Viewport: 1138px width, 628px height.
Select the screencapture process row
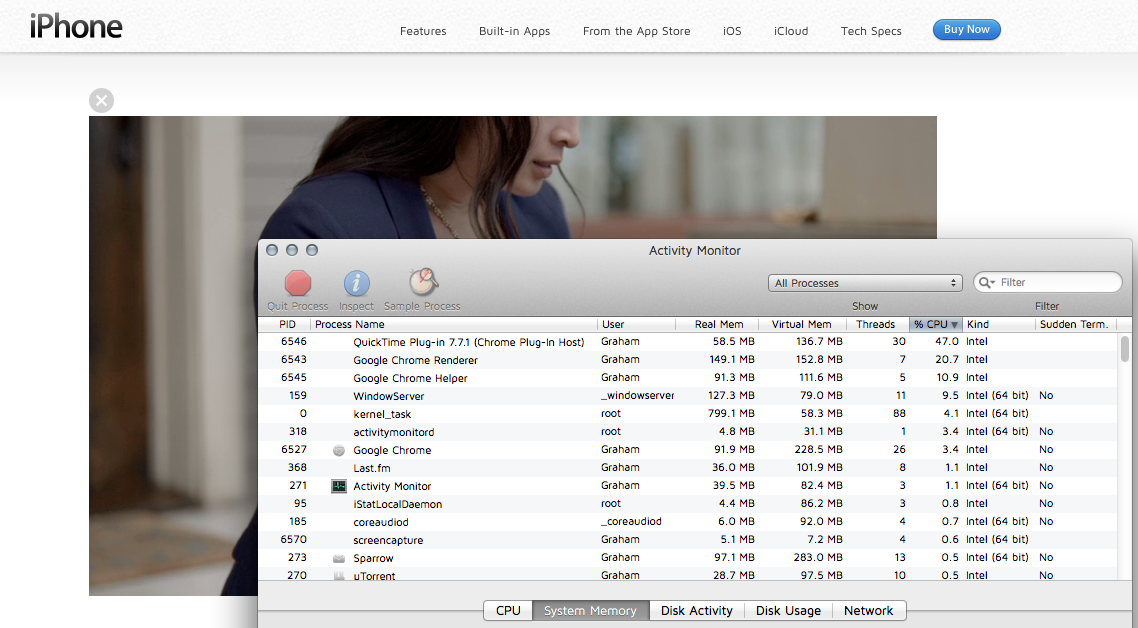click(688, 539)
